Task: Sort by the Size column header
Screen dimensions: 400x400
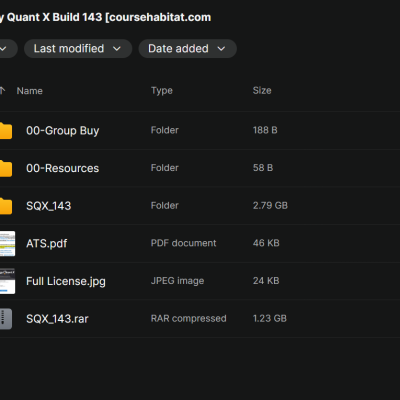Action: [x=262, y=91]
